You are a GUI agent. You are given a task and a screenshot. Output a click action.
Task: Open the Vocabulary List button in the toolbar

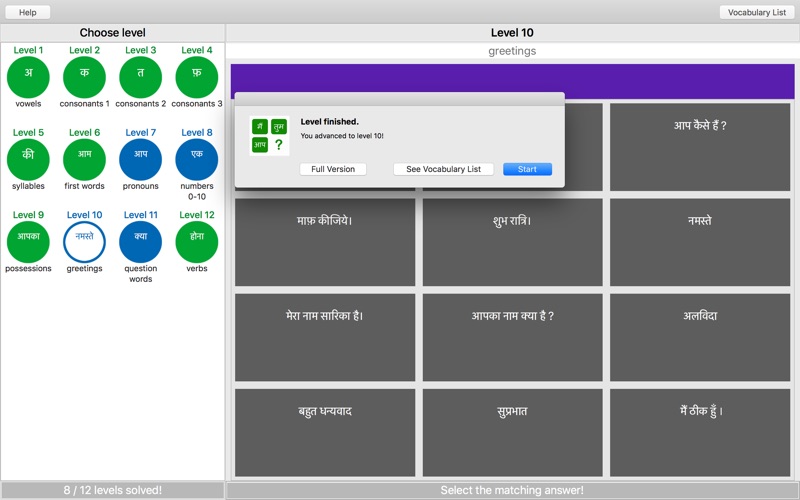pyautogui.click(x=757, y=12)
